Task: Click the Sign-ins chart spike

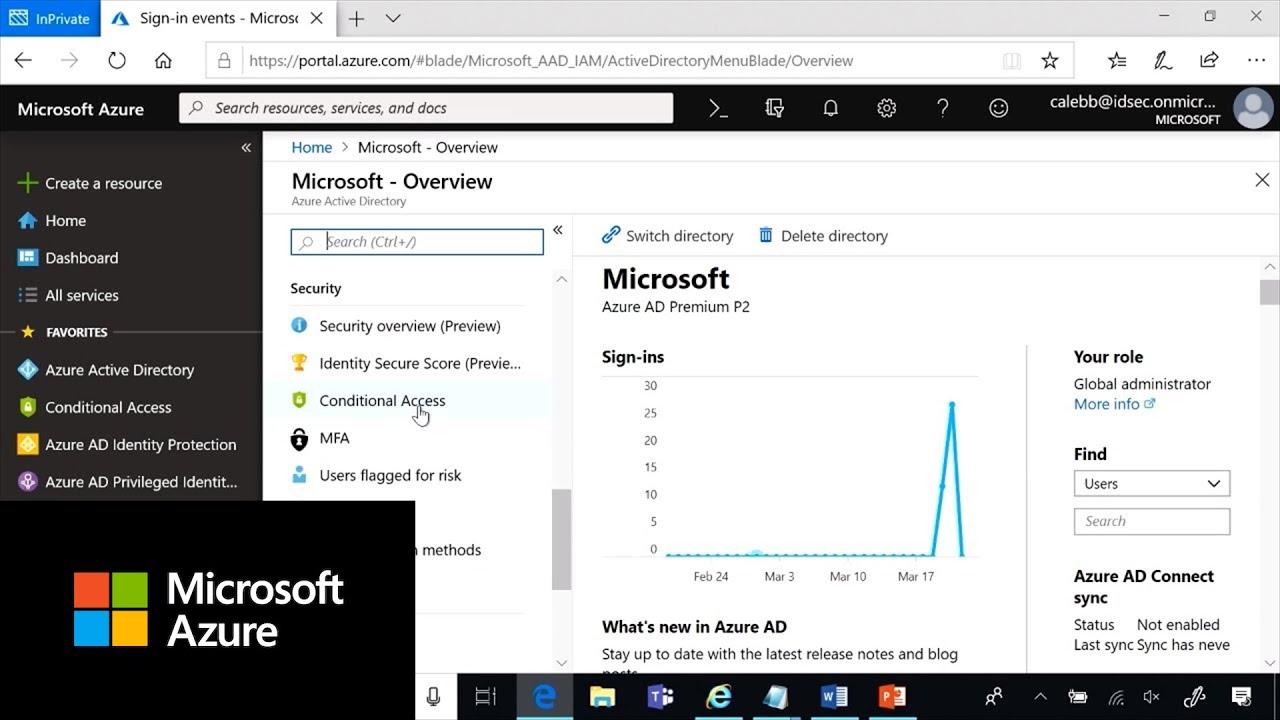Action: (x=952, y=404)
